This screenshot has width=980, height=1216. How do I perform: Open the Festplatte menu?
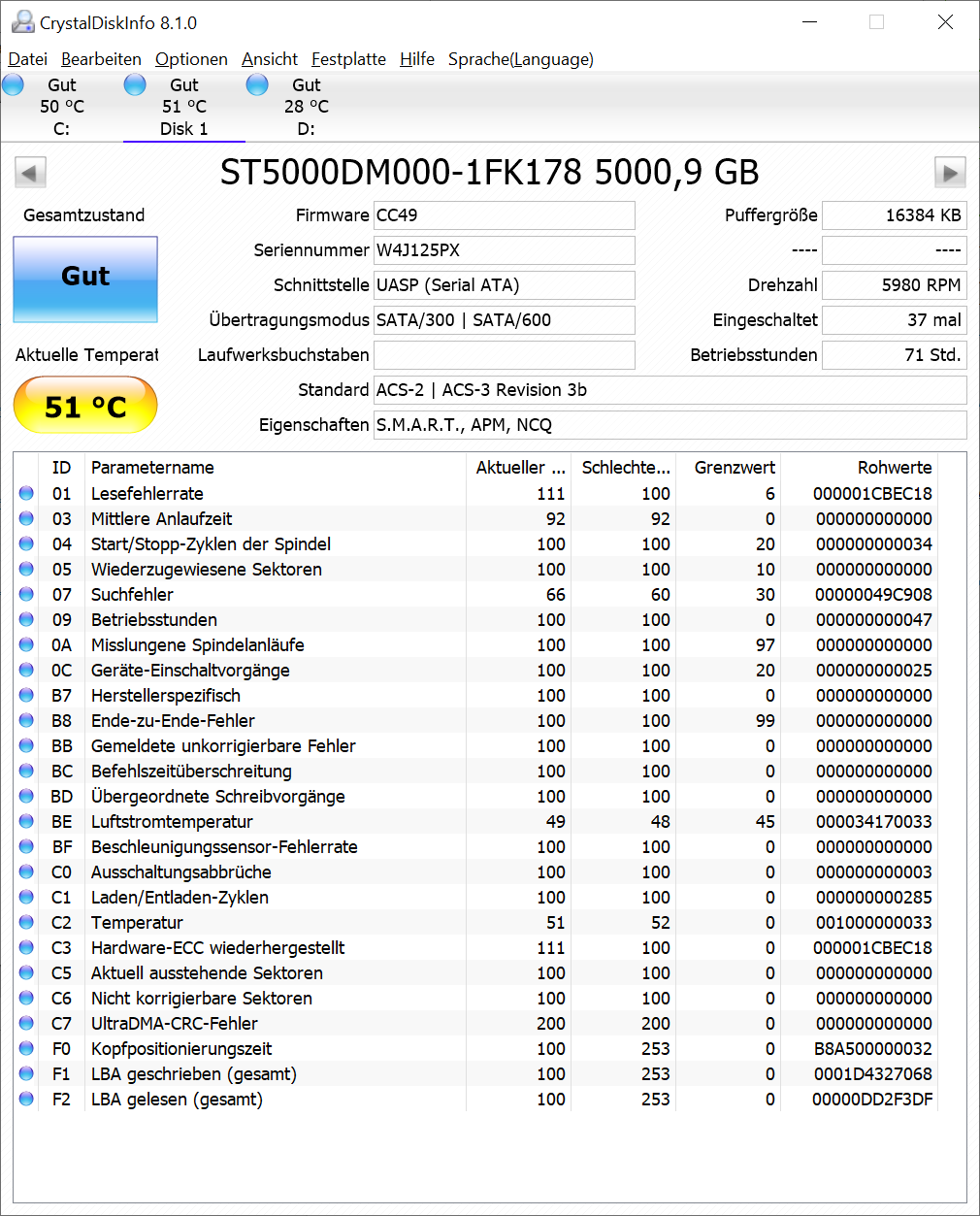(348, 59)
